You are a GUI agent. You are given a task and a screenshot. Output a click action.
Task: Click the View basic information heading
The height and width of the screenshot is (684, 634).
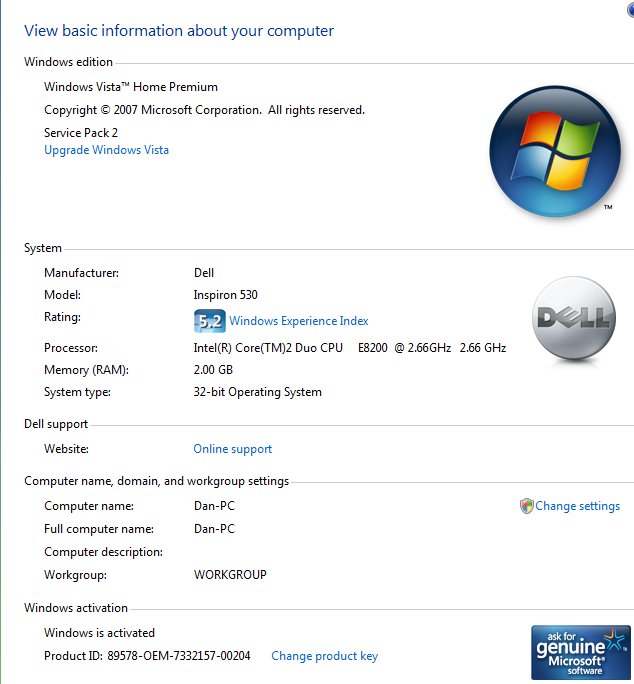point(179,31)
